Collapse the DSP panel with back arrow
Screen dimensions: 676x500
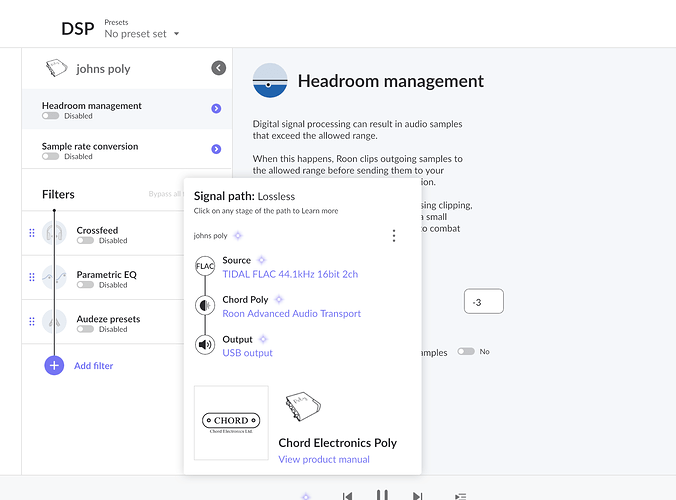coord(219,68)
